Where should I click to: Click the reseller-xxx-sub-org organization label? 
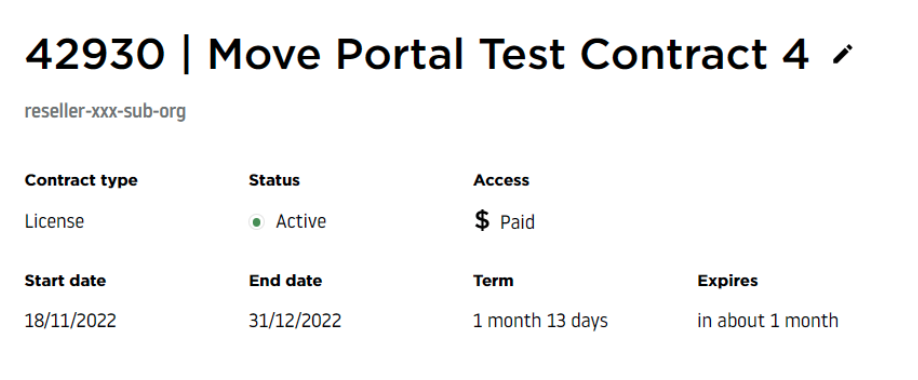(x=105, y=111)
